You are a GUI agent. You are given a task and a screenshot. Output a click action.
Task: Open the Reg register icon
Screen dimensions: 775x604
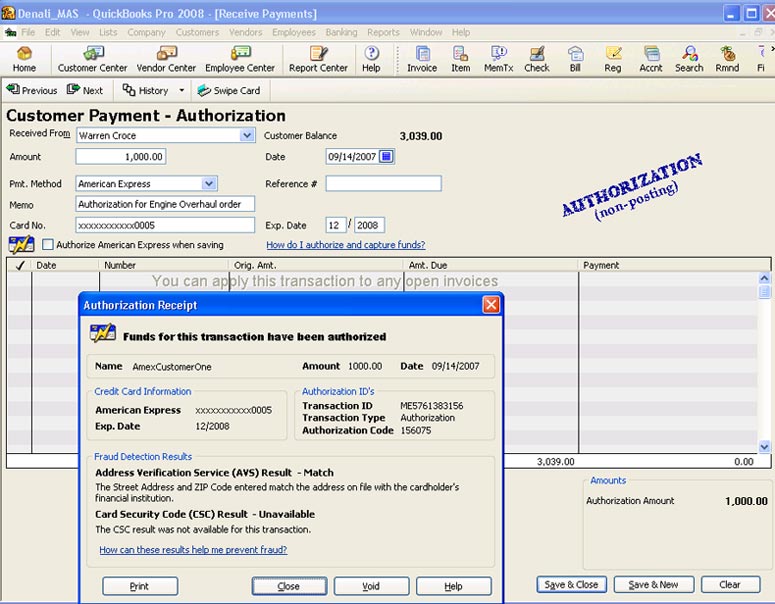pyautogui.click(x=613, y=59)
